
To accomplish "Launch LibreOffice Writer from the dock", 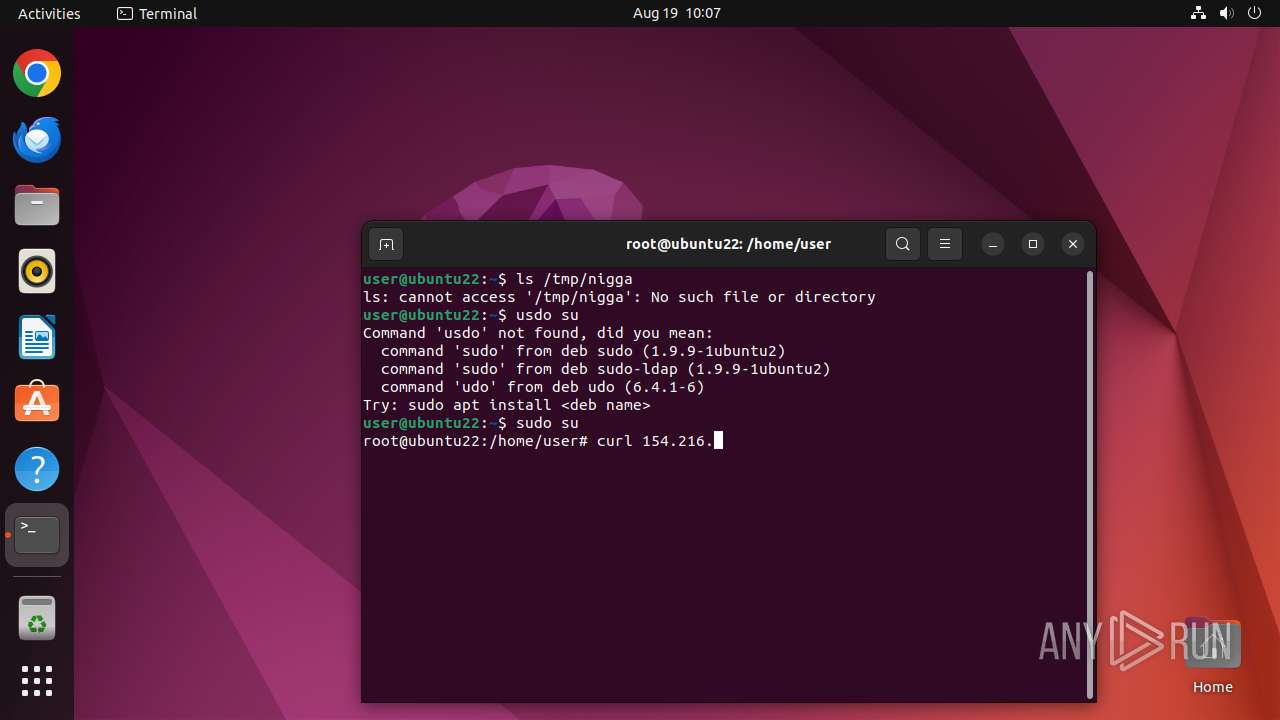I will point(37,337).
